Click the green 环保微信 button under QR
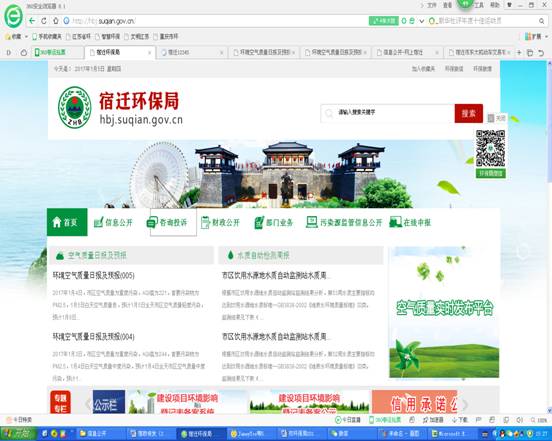This screenshot has height=441, width=552. click(x=491, y=173)
